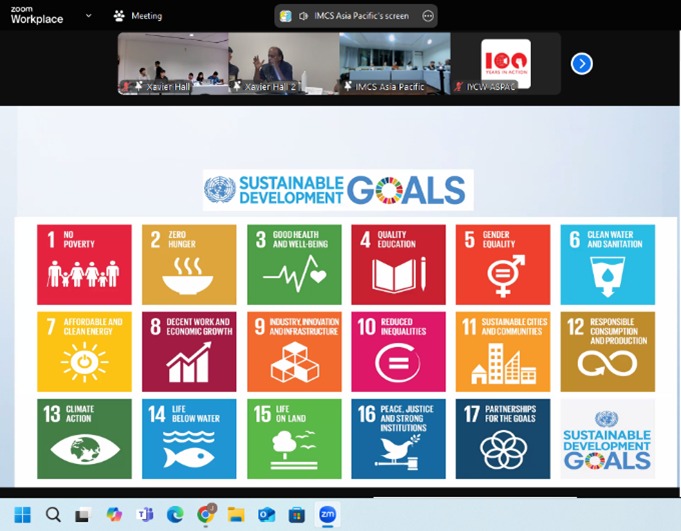The width and height of the screenshot is (681, 531).
Task: Open Outlook from the taskbar
Action: tap(266, 515)
